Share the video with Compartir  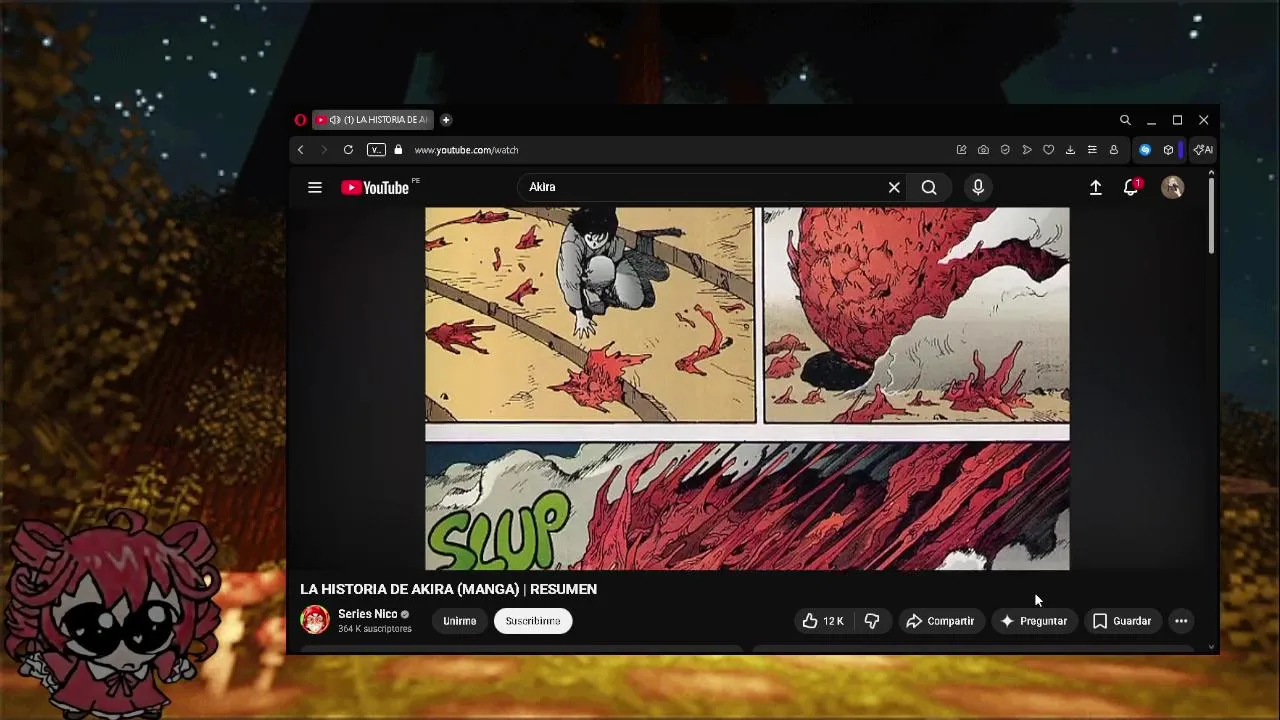[940, 621]
